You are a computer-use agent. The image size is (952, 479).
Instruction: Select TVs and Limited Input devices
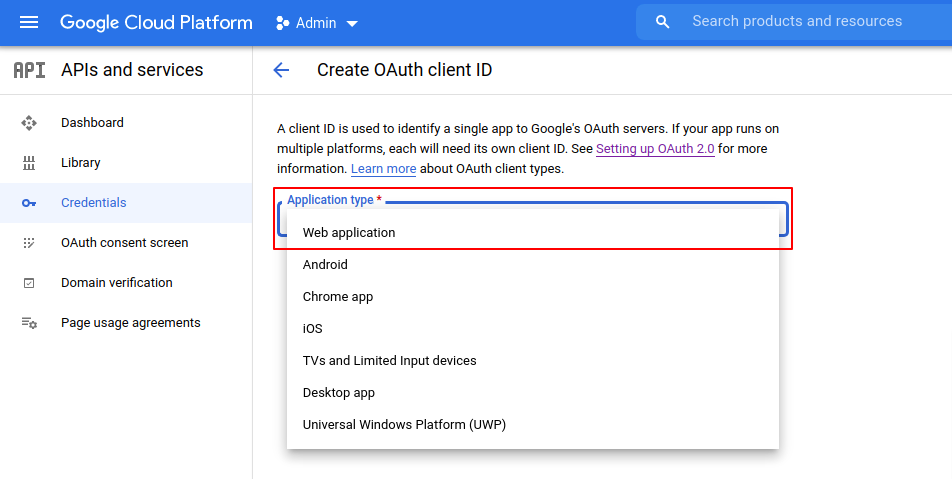389,361
